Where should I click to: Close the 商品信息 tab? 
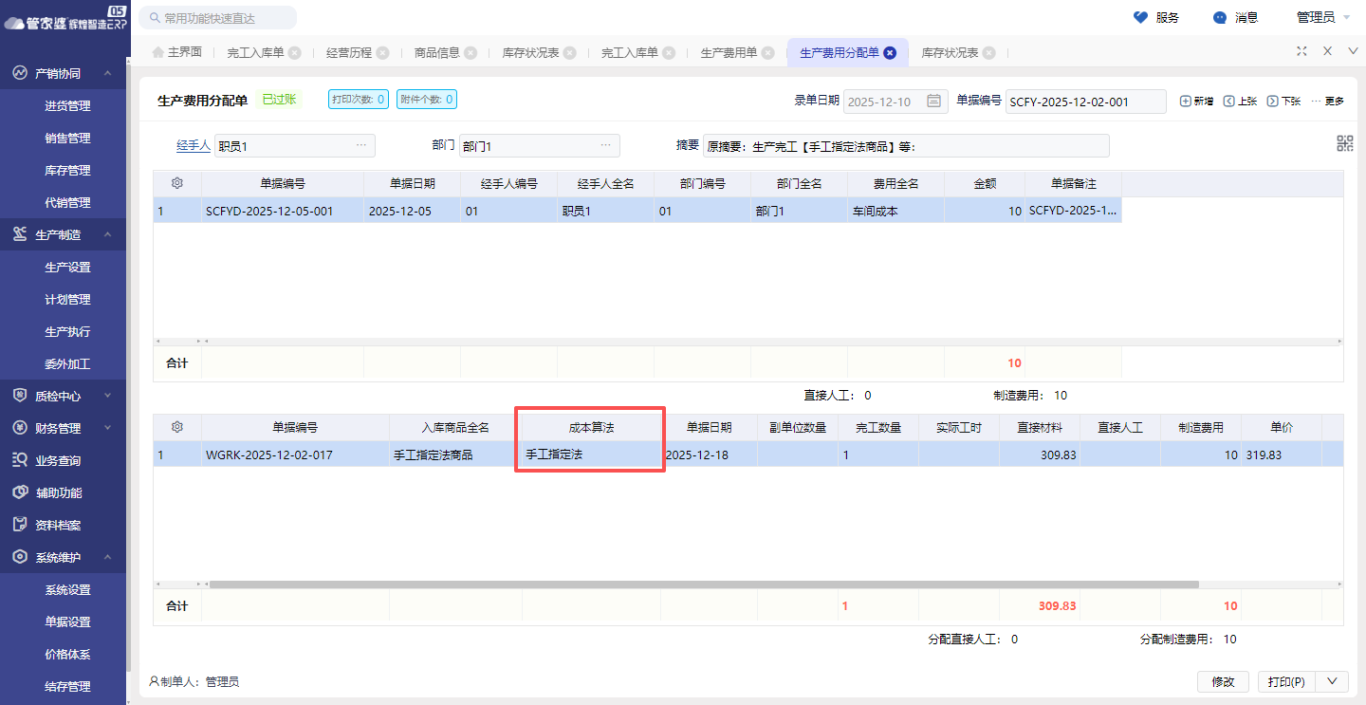tap(470, 53)
